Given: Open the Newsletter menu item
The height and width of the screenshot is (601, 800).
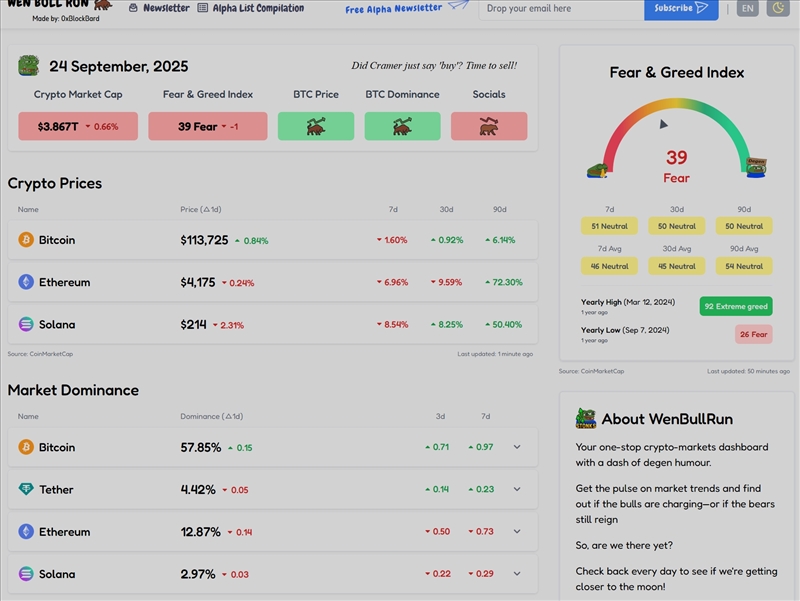Looking at the screenshot, I should coord(159,8).
